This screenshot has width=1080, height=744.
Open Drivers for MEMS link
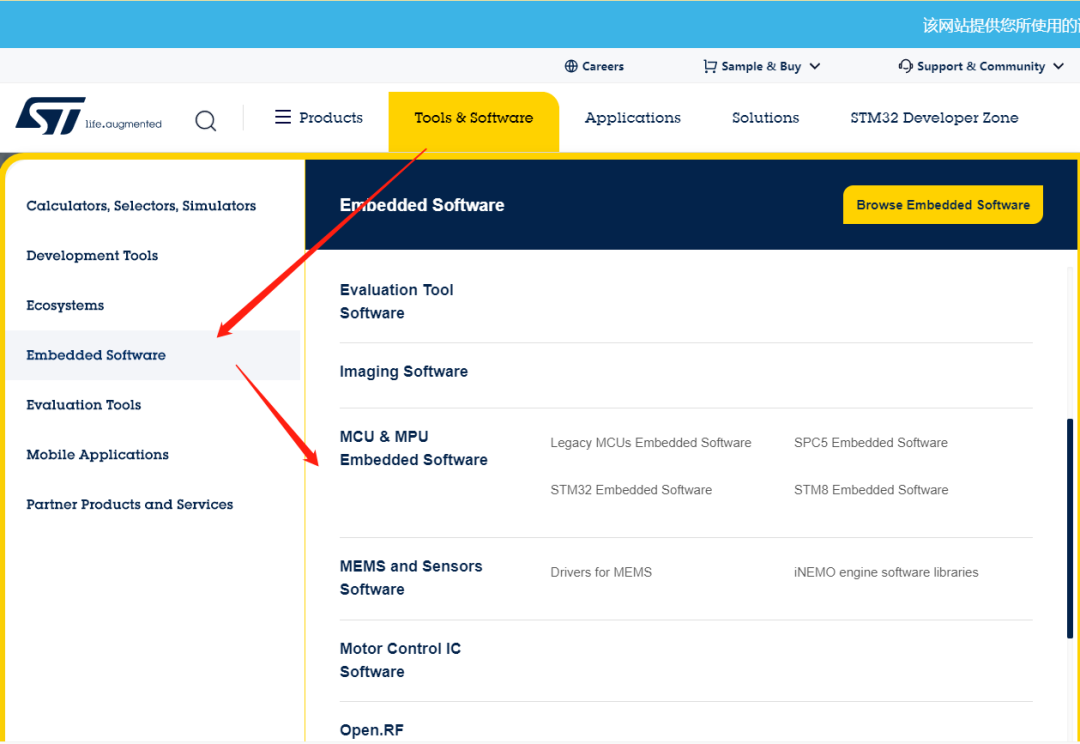(601, 572)
